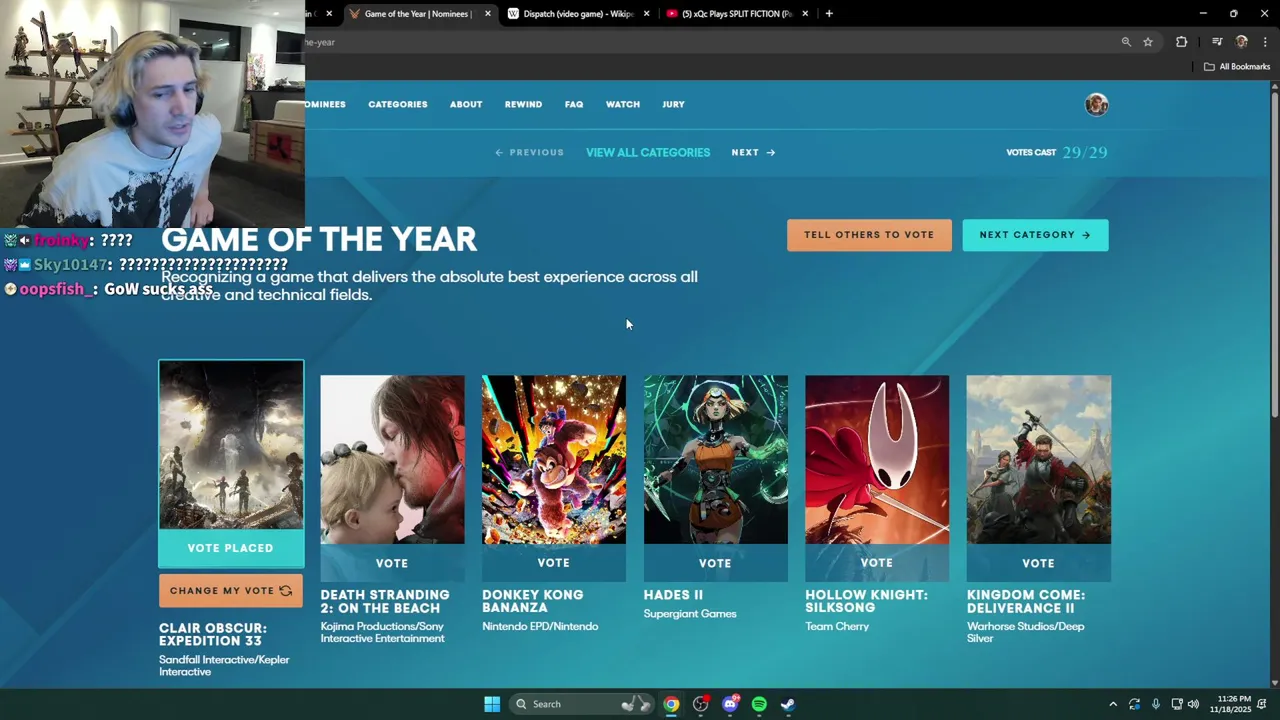Click VIEW ALL CATEGORIES link
The image size is (1280, 720).
click(x=648, y=152)
